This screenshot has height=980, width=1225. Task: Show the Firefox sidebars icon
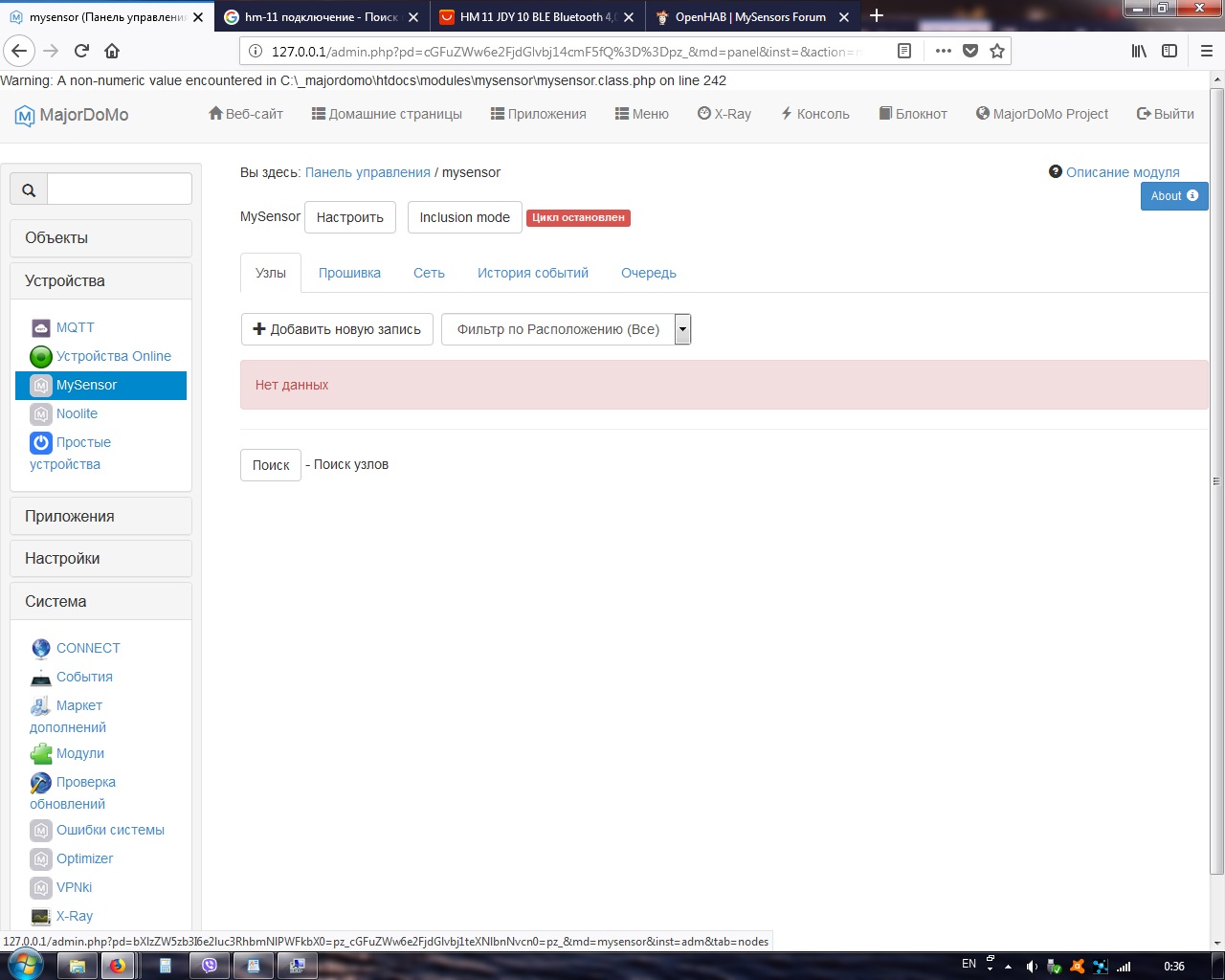[x=1169, y=51]
